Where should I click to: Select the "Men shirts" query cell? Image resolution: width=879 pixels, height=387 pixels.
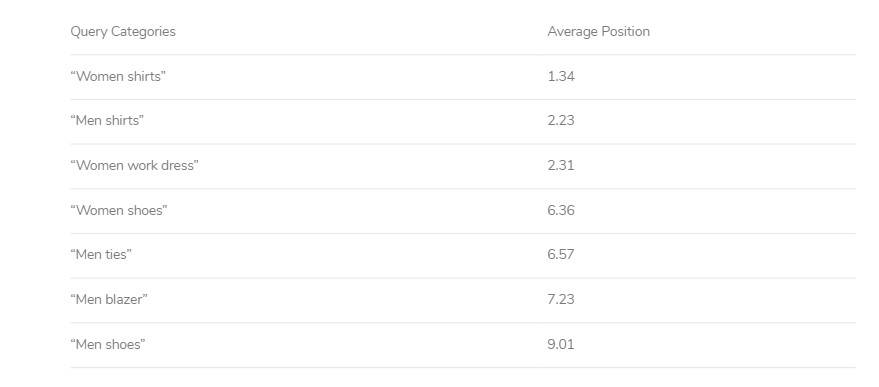click(x=107, y=121)
